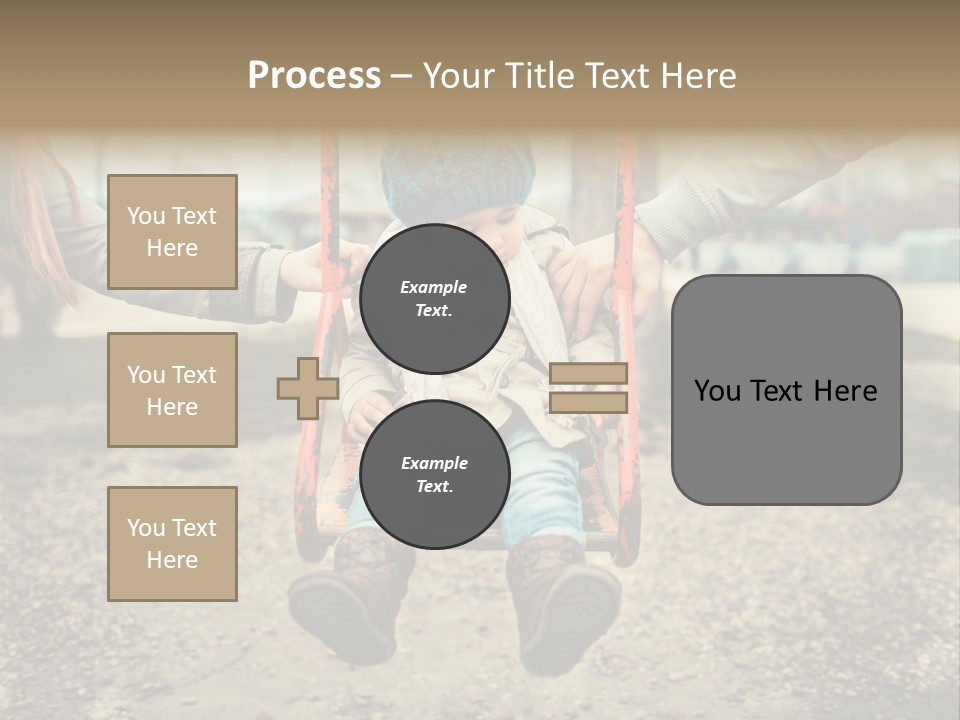Select the large gray rounded 'You Text Here' box

point(787,390)
